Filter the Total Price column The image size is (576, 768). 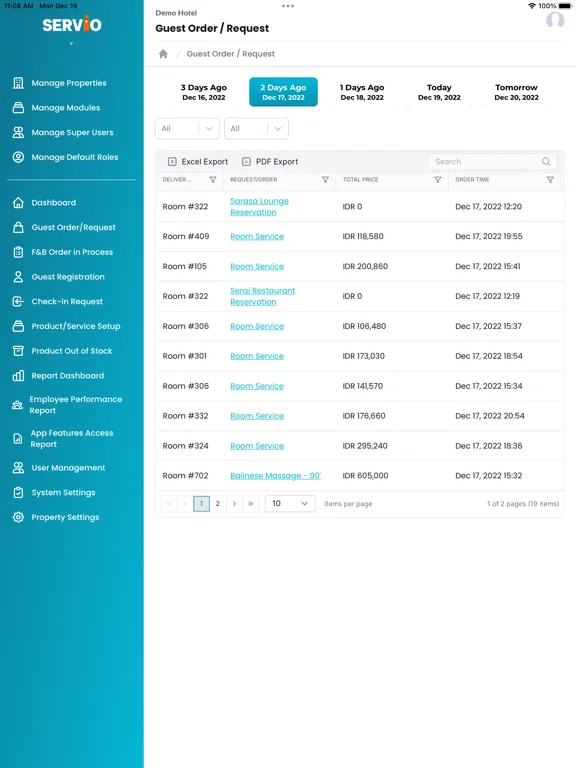coord(437,180)
